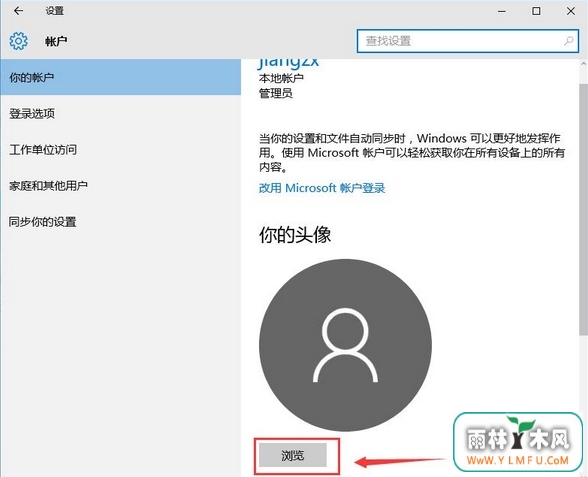Click the 帐户 page heading

point(56,41)
